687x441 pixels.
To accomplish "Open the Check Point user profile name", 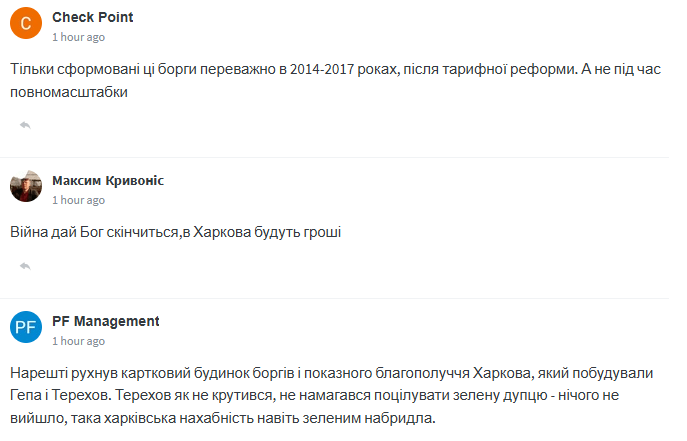I will (x=92, y=17).
